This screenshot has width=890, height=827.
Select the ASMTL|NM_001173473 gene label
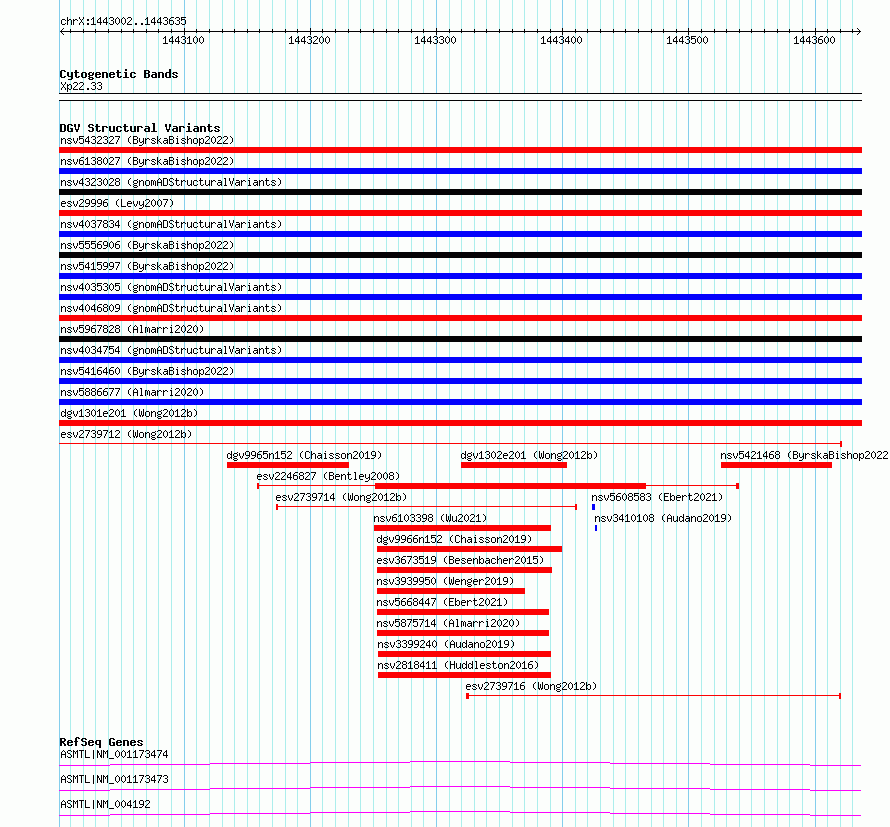pyautogui.click(x=114, y=779)
